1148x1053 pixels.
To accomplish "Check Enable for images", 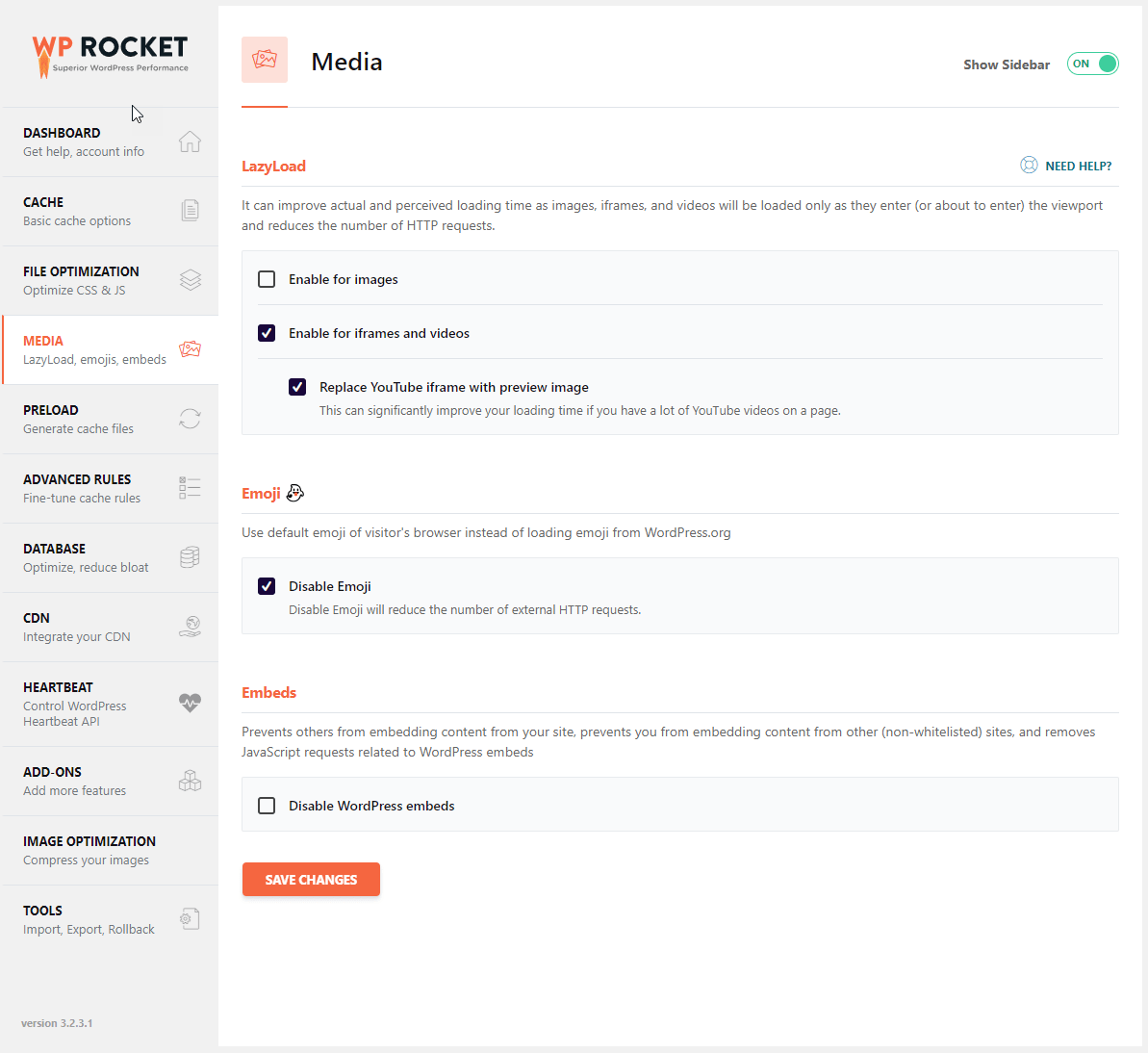I will pos(267,279).
